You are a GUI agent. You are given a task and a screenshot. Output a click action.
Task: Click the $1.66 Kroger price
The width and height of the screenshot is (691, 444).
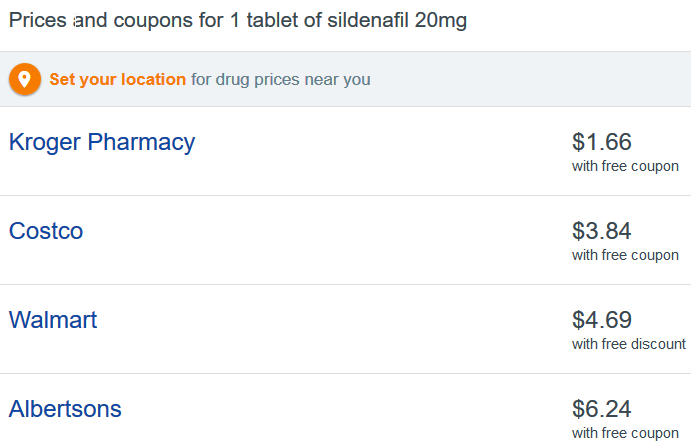click(x=602, y=142)
